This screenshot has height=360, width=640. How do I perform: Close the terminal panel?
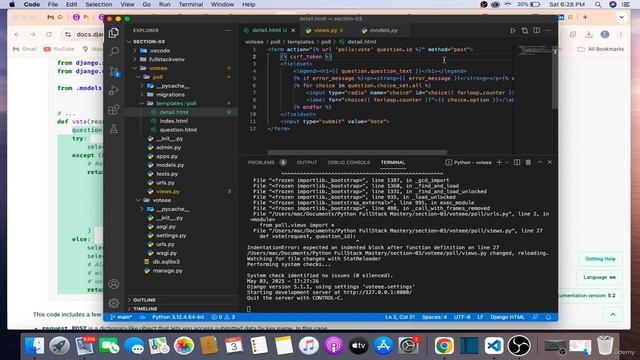point(549,162)
